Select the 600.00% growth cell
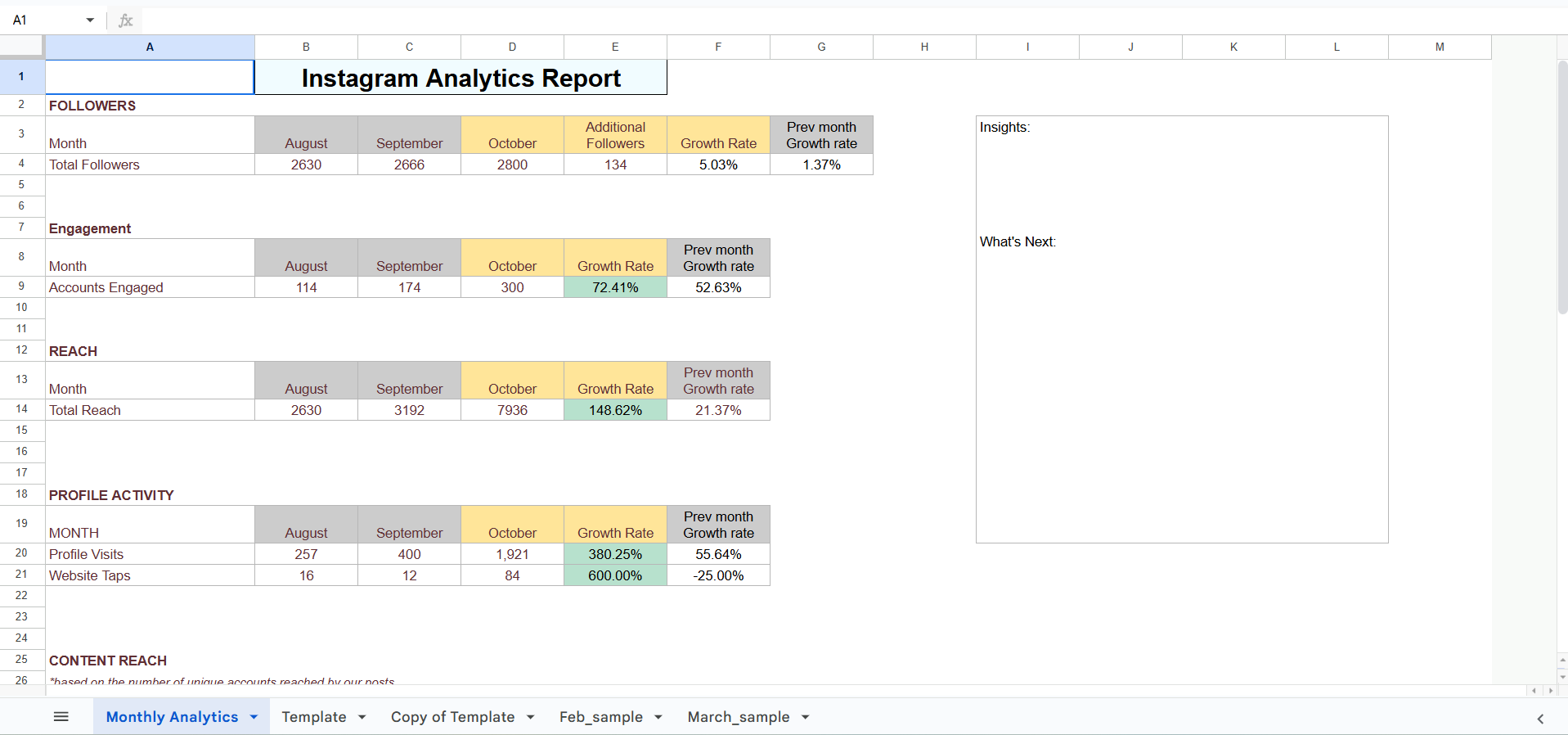Viewport: 1568px width, 735px height. [x=615, y=575]
